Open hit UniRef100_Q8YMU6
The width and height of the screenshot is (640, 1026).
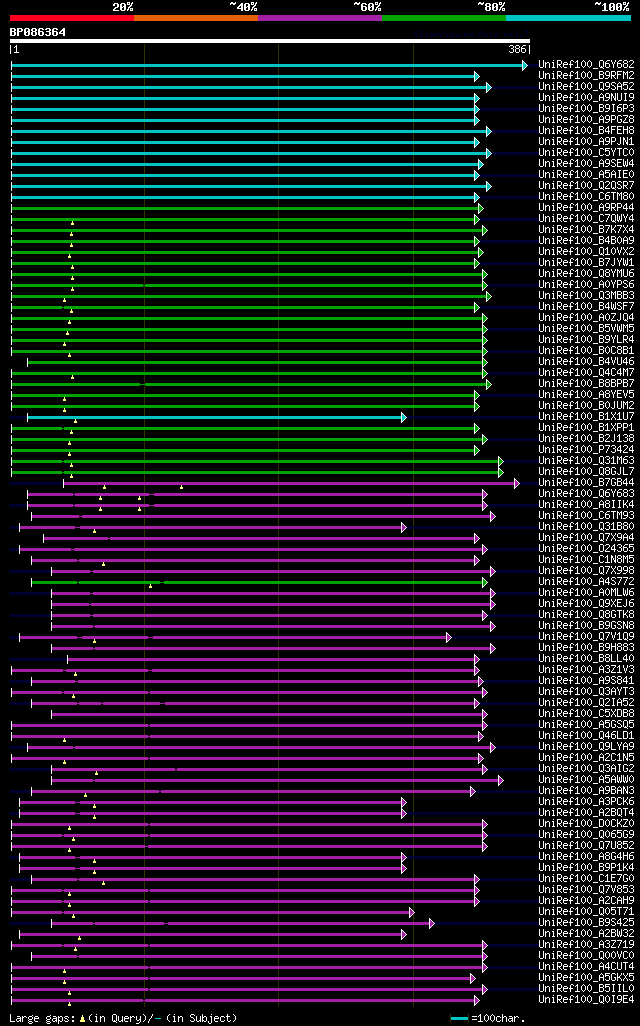pos(586,274)
